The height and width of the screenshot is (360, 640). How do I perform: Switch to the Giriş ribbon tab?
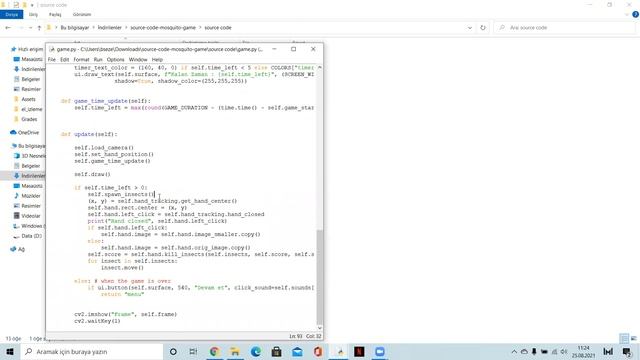[x=33, y=14]
